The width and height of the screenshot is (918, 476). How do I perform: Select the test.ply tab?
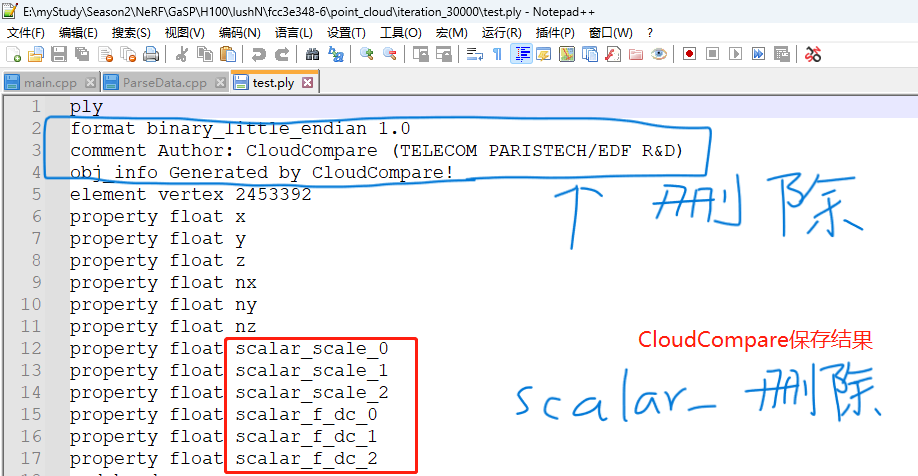[x=273, y=83]
